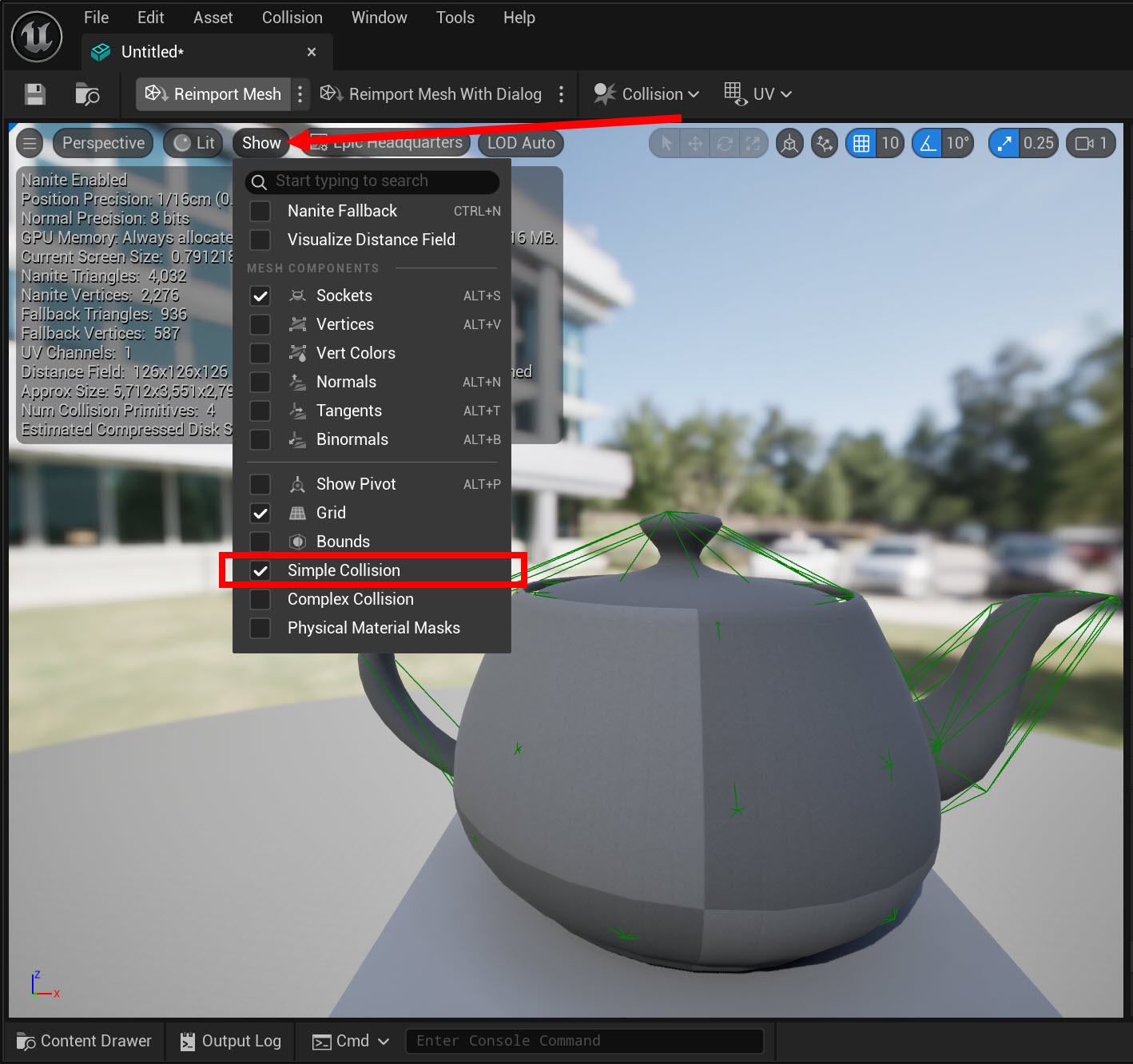Collapse the Show dropdown menu
Viewport: 1133px width, 1064px height.
[x=261, y=143]
